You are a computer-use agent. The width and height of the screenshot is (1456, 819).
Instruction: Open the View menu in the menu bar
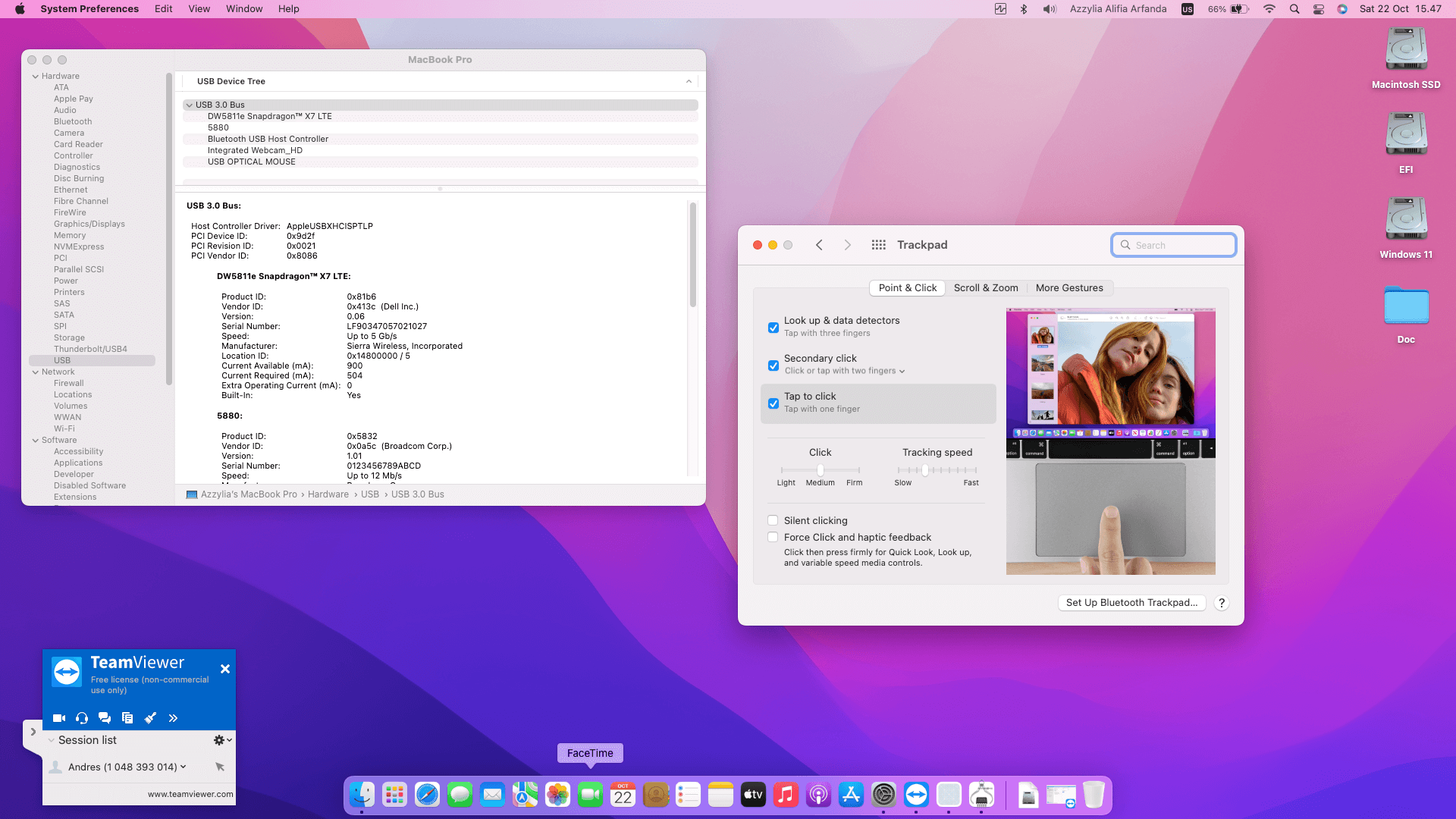[199, 9]
